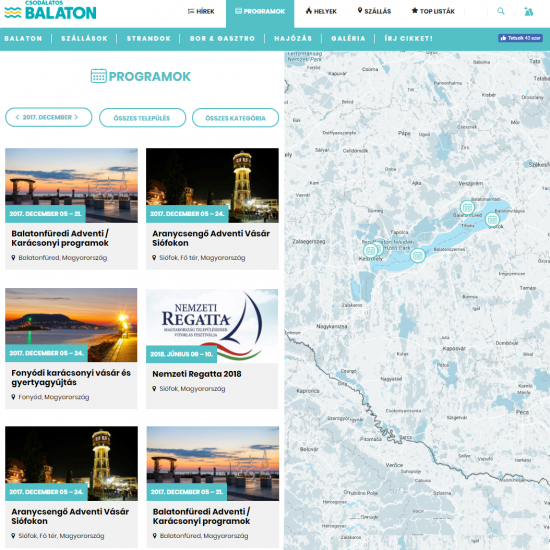
Task: Open the Helyek menu item
Action: pyautogui.click(x=321, y=11)
